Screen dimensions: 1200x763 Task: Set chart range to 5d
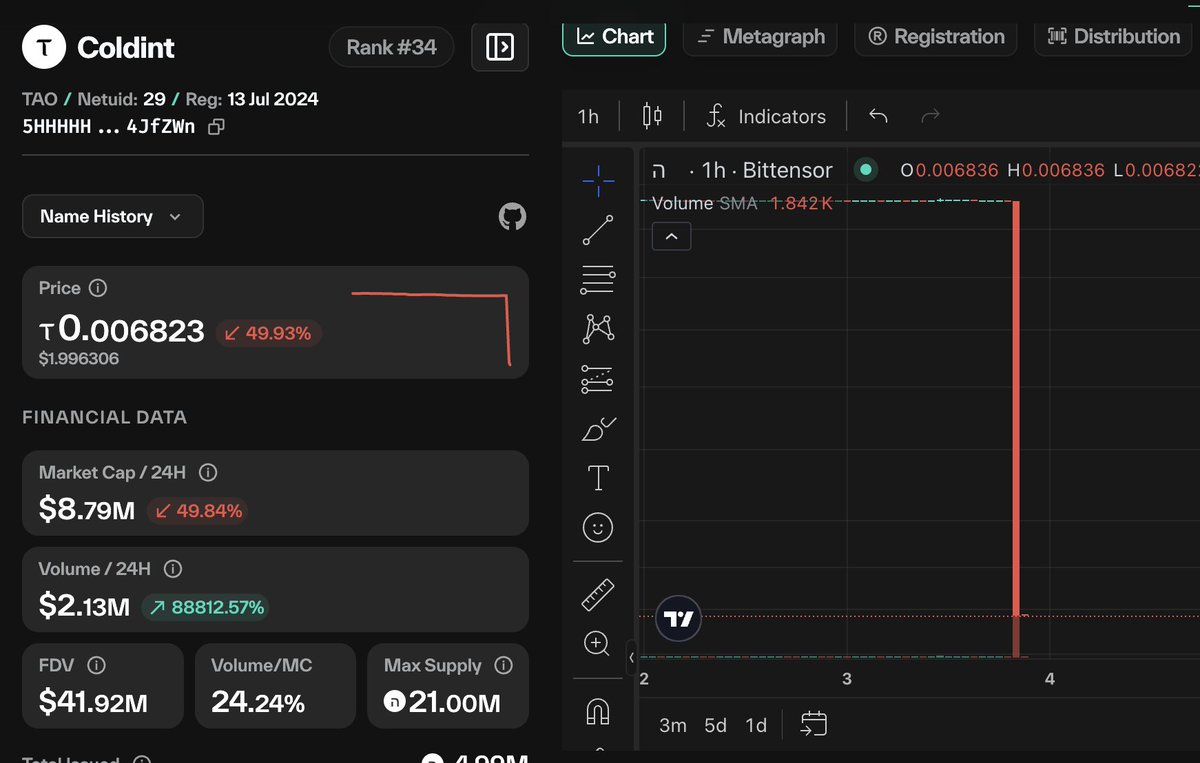(715, 725)
